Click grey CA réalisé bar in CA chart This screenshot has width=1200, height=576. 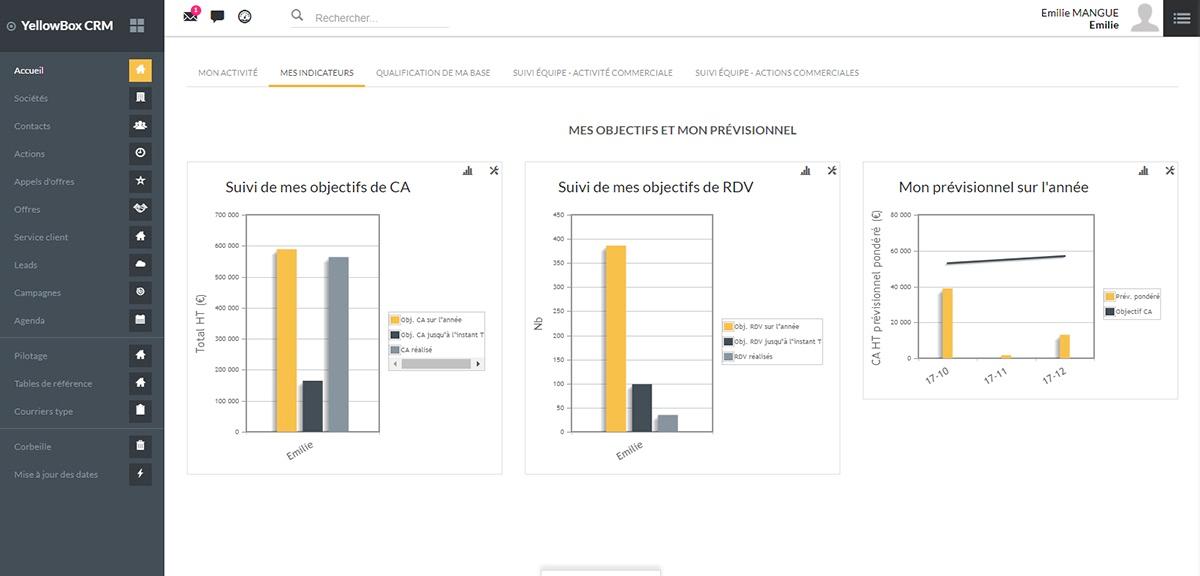click(338, 345)
